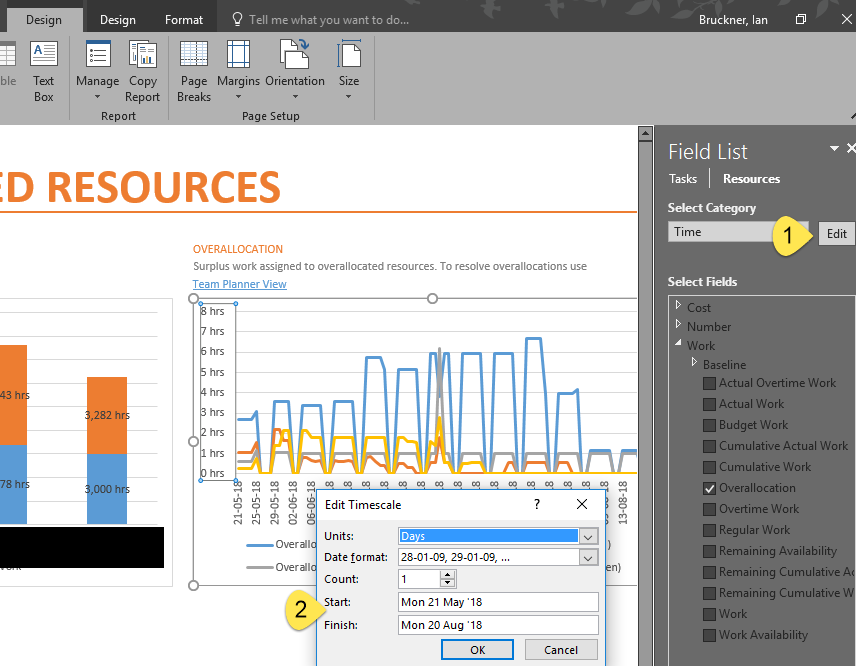
Task: Enable the Cumulative Work checkbox
Action: [x=709, y=468]
